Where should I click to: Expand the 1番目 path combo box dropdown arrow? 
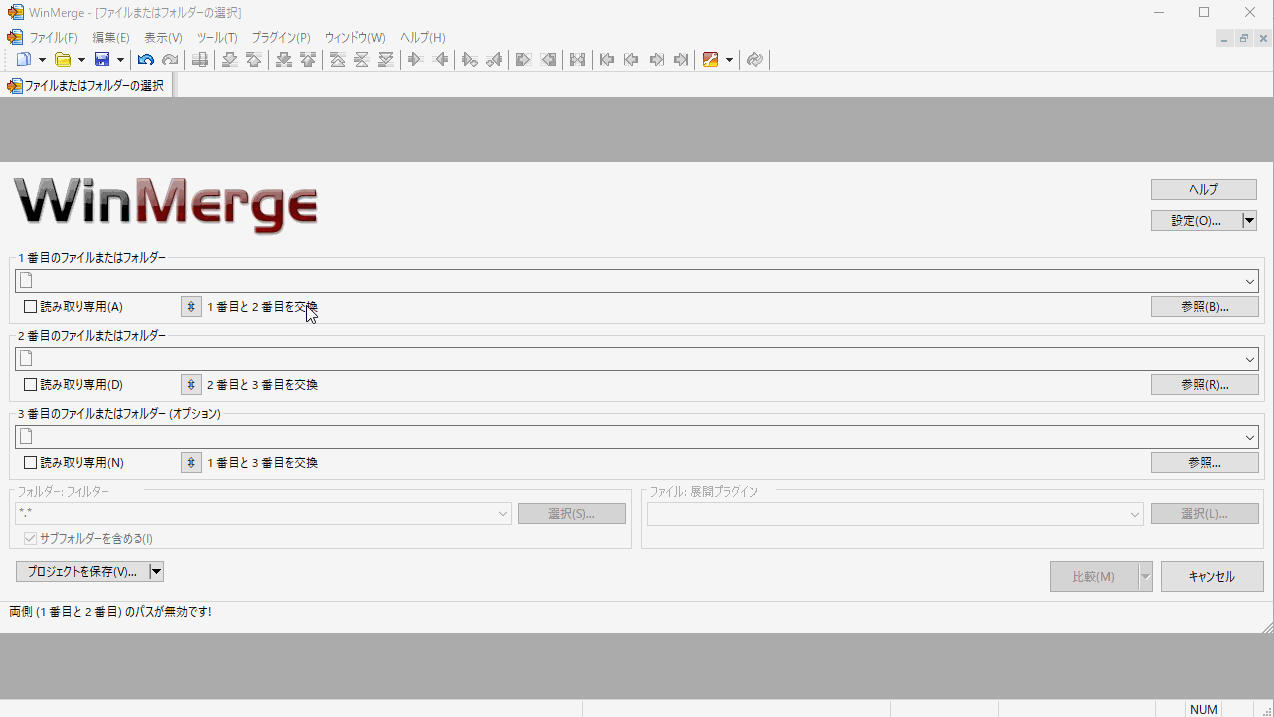tap(1250, 281)
